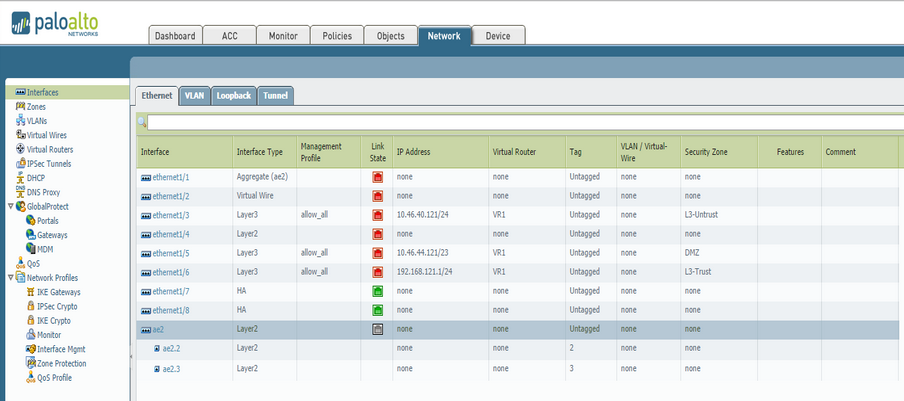The image size is (904, 401).
Task: Switch to the Loopback interface tab
Action: point(233,96)
